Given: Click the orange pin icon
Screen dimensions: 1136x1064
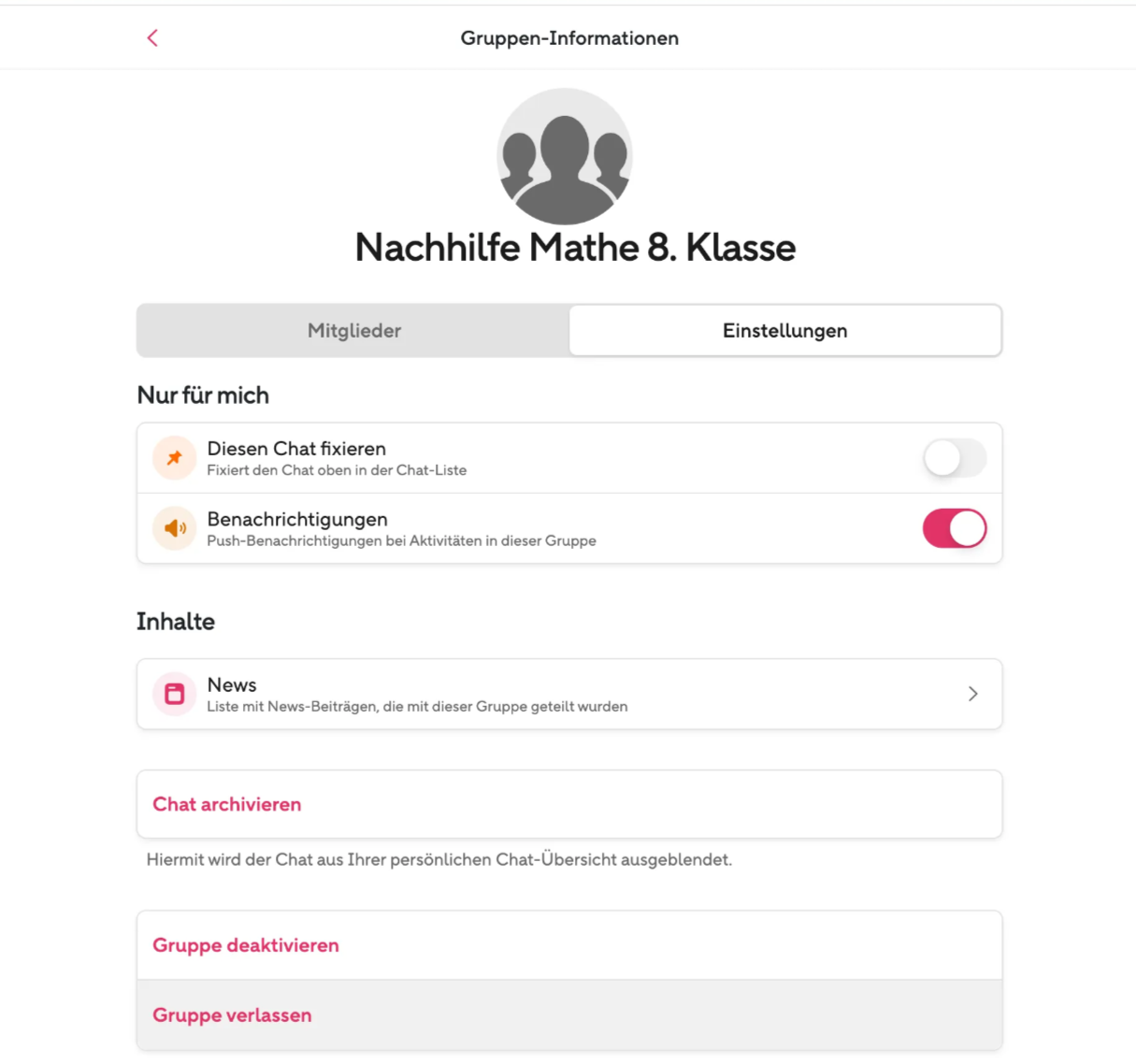Looking at the screenshot, I should tap(175, 458).
